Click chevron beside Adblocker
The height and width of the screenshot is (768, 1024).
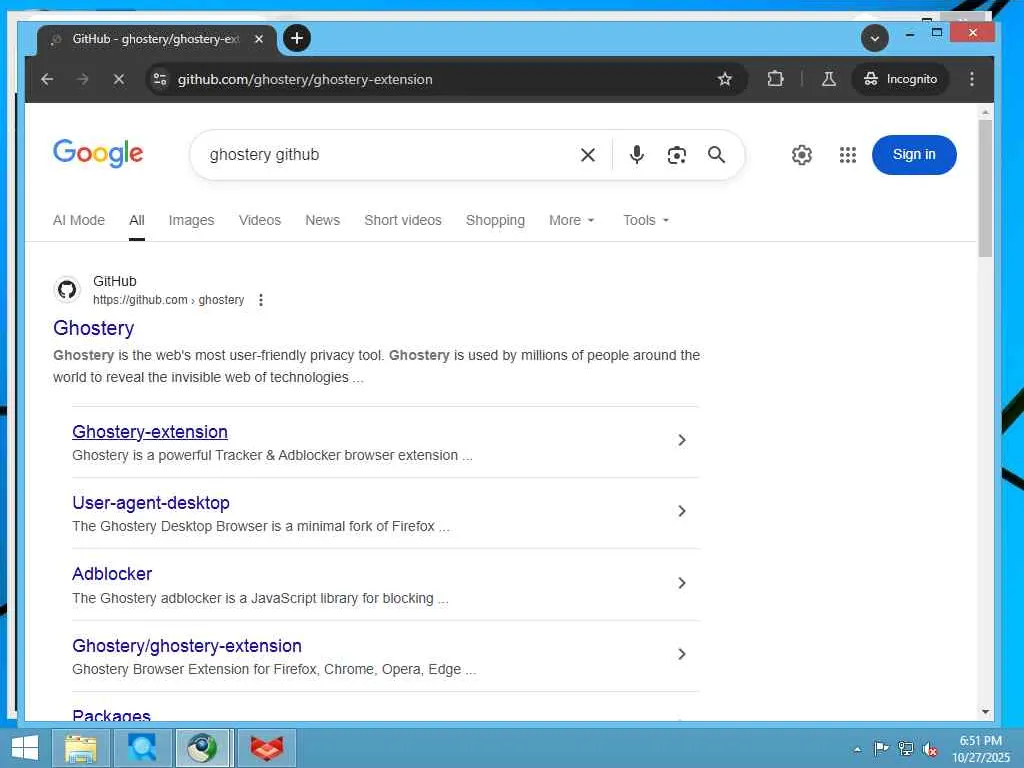(681, 583)
